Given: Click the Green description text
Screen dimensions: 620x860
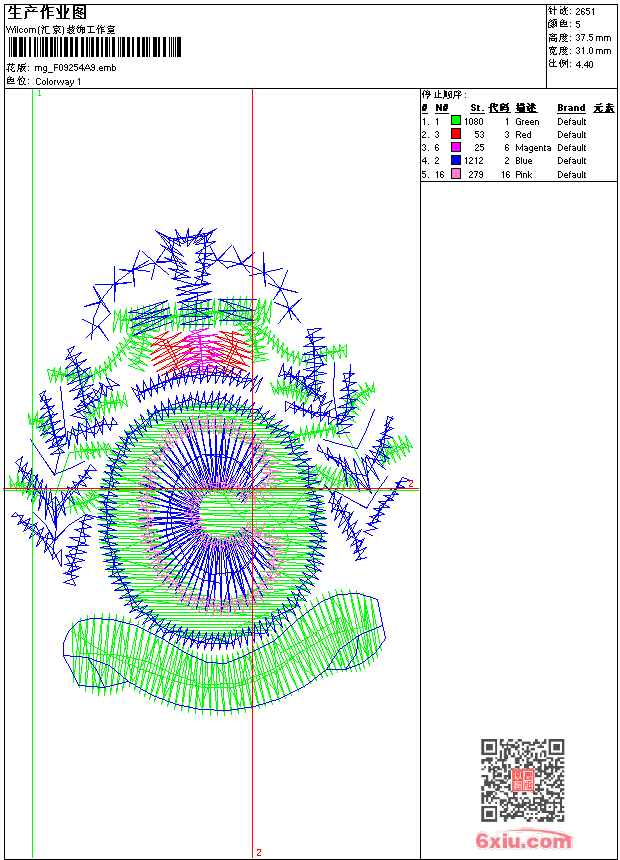Looking at the screenshot, I should click(x=527, y=122).
